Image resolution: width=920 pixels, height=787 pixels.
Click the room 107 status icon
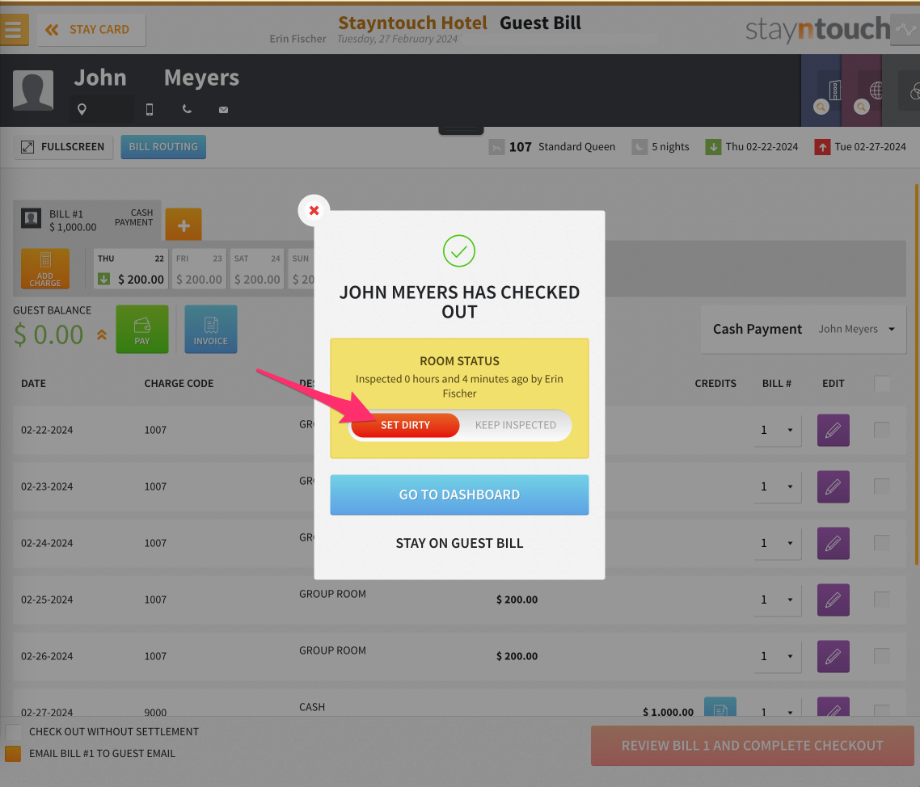pos(496,147)
